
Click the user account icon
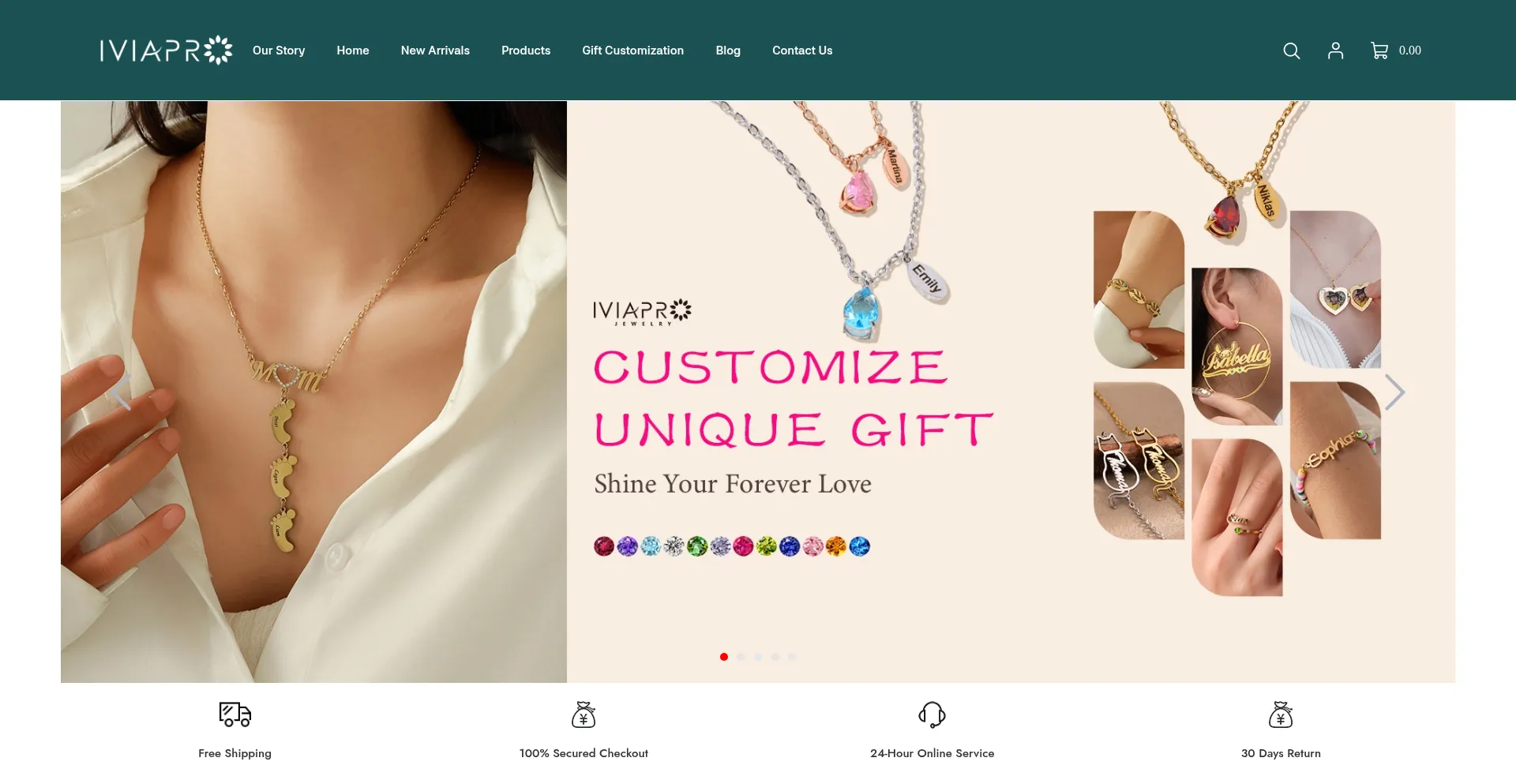[1335, 51]
